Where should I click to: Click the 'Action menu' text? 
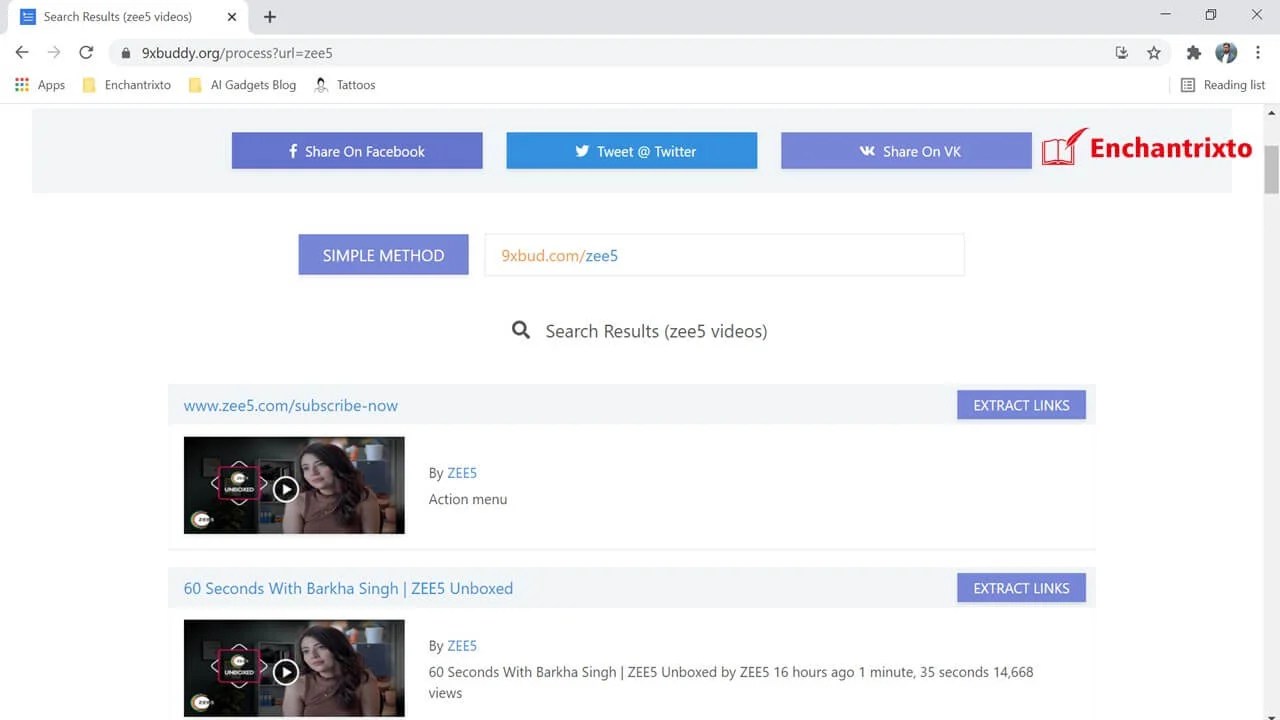tap(468, 499)
